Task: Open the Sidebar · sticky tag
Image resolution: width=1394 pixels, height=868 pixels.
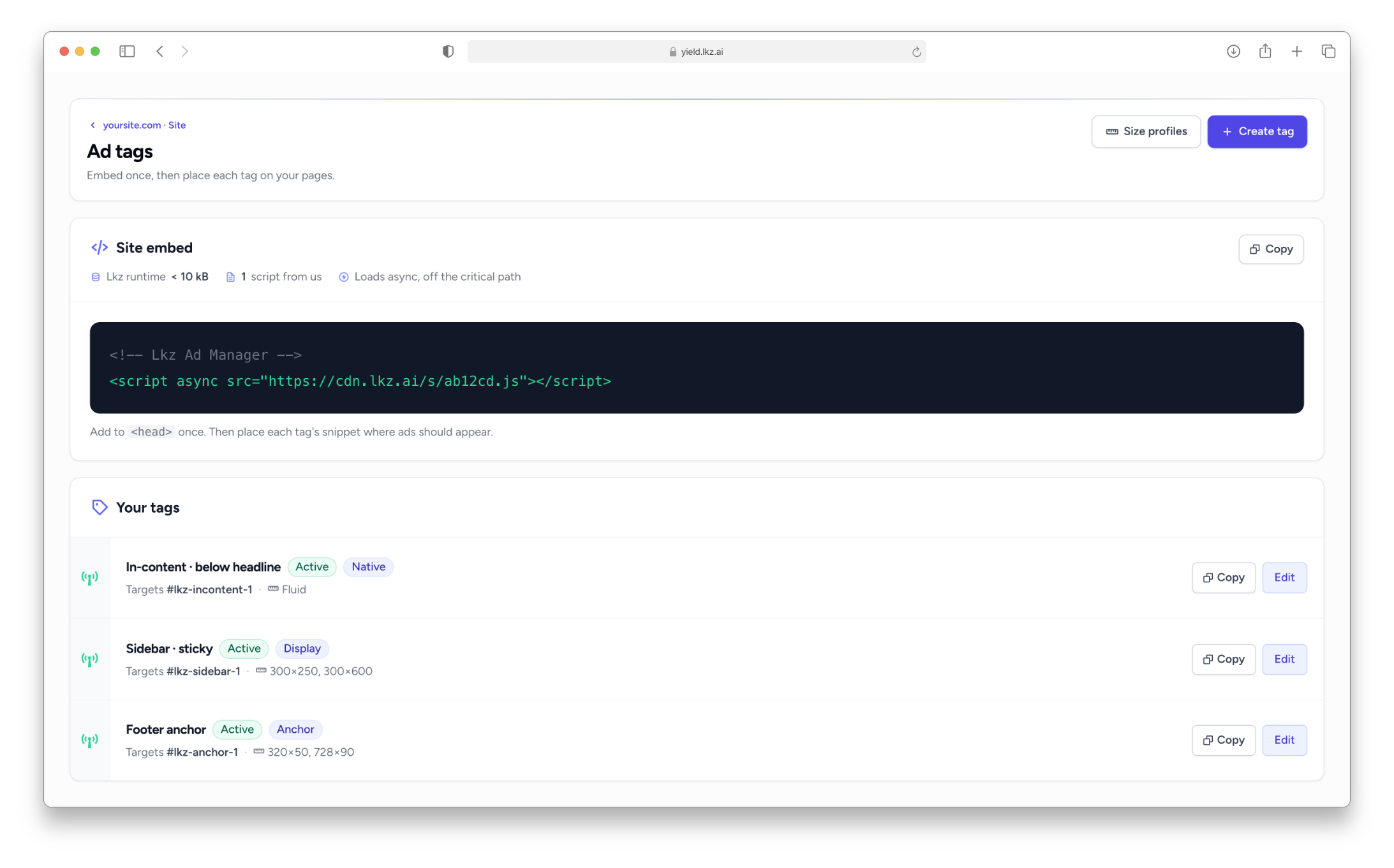Action: point(169,649)
